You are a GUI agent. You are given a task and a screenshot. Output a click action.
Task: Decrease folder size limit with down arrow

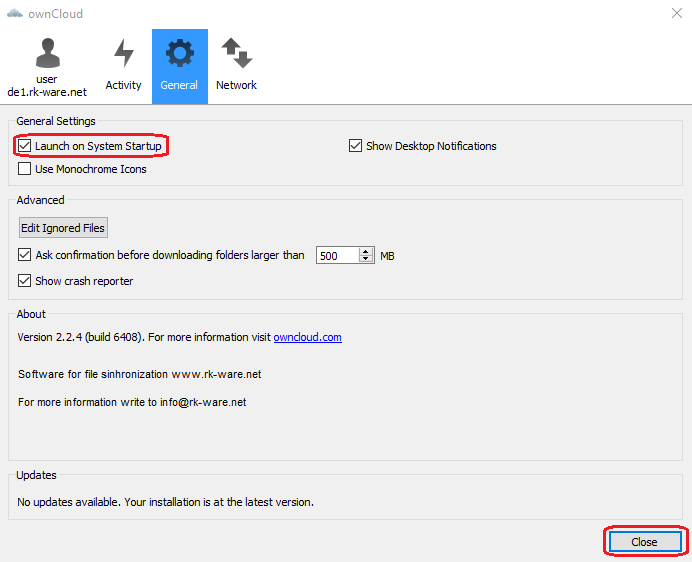click(366, 259)
